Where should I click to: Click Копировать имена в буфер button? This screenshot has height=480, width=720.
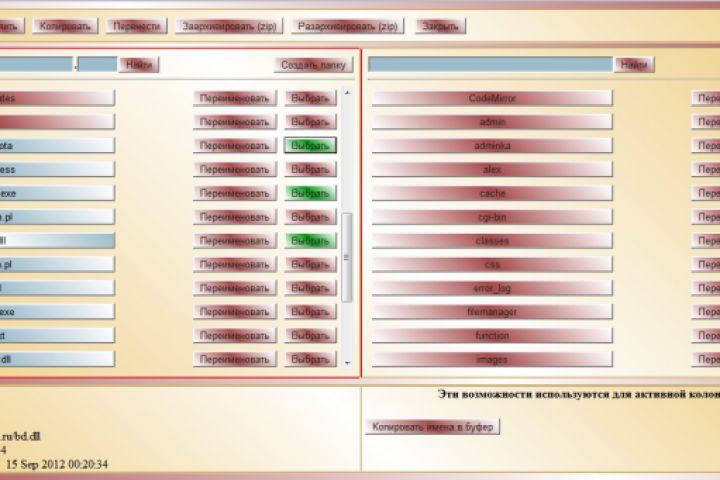point(432,427)
